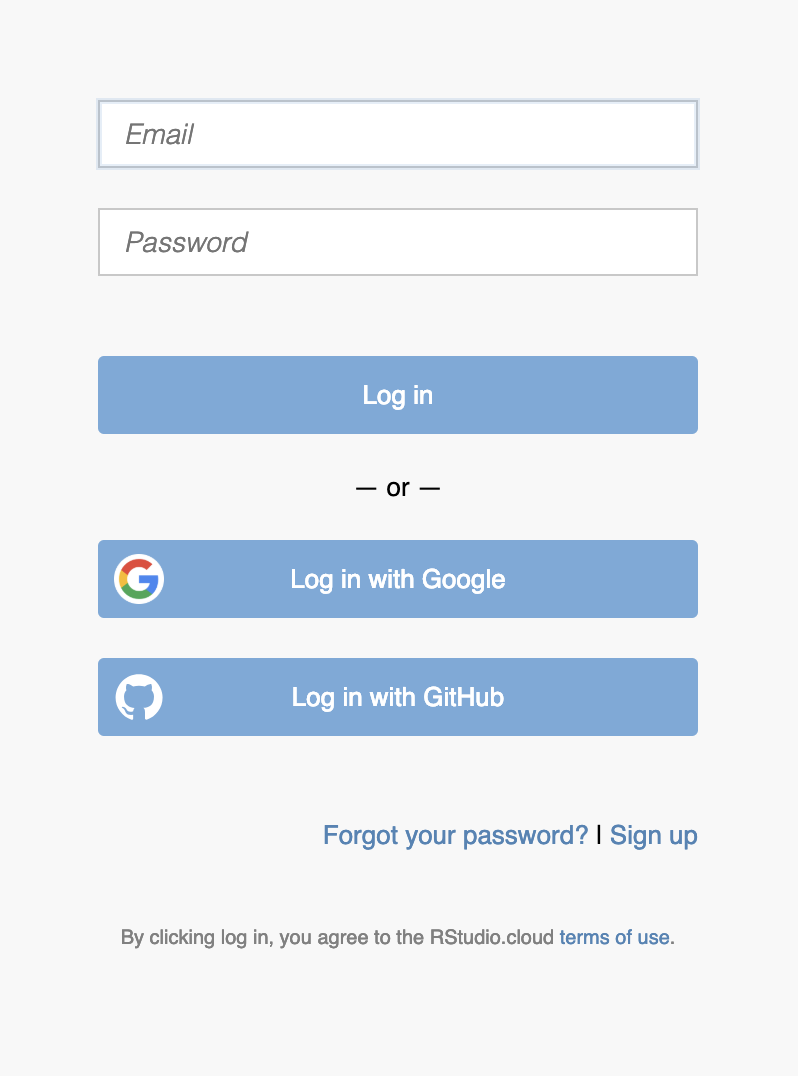
Task: Submit the form with the Log in label
Action: click(x=397, y=395)
